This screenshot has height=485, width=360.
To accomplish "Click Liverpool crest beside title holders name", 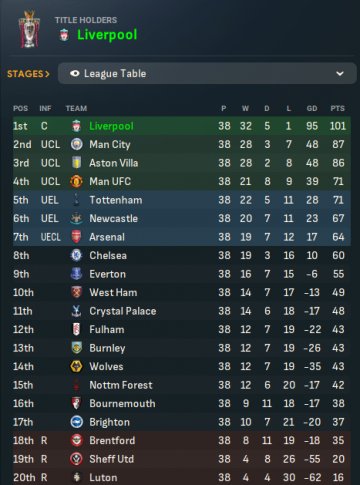I will (64, 35).
